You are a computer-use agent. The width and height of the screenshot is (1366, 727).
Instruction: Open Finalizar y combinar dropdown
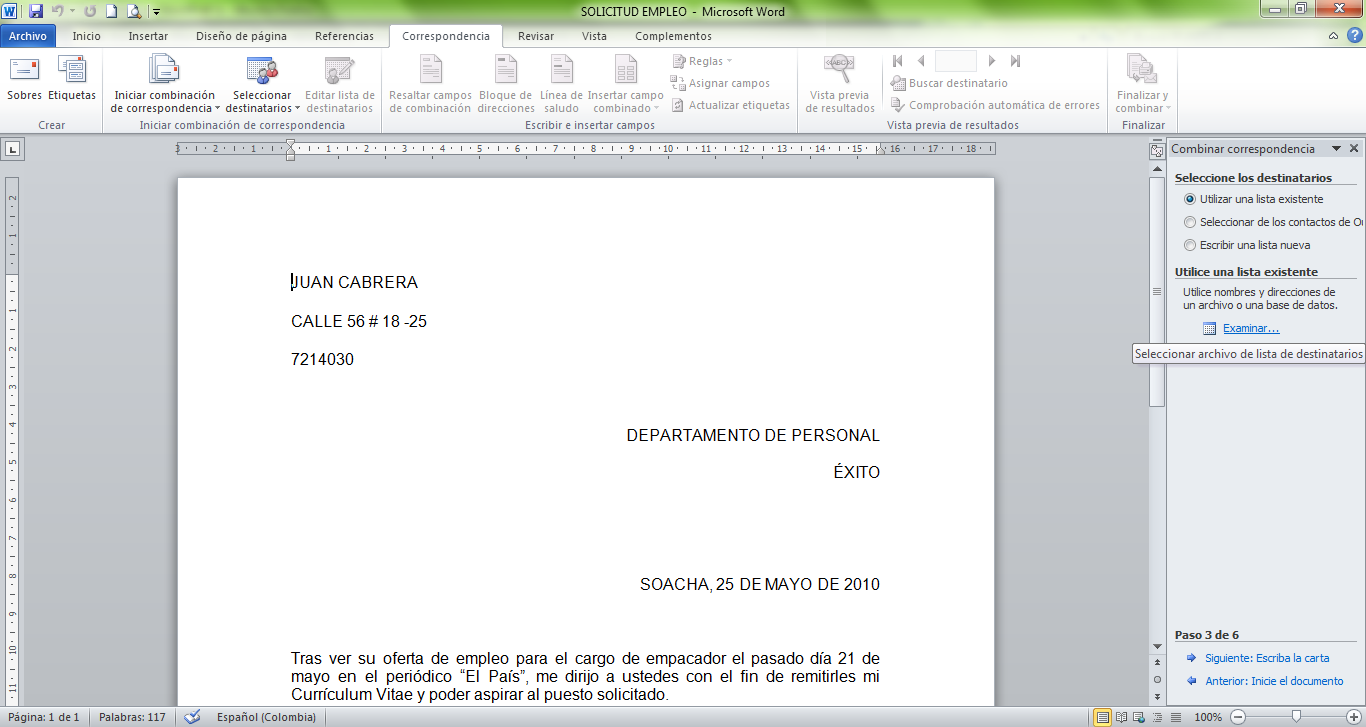pyautogui.click(x=1143, y=84)
